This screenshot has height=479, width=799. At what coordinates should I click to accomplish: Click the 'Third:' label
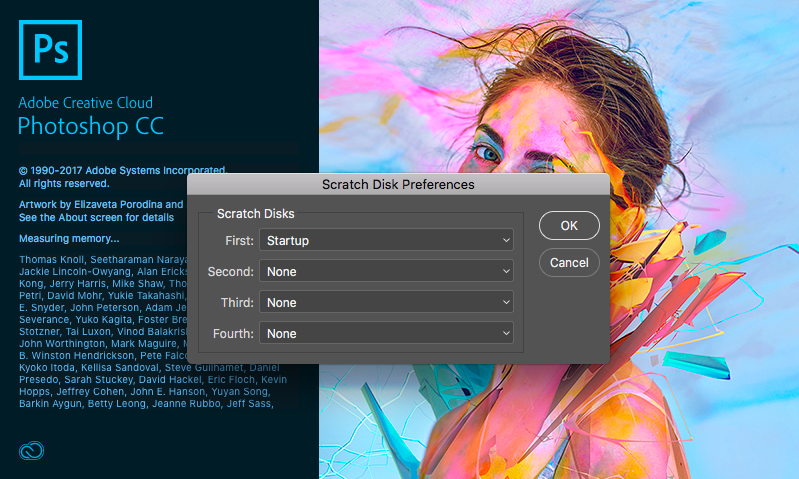pyautogui.click(x=237, y=303)
